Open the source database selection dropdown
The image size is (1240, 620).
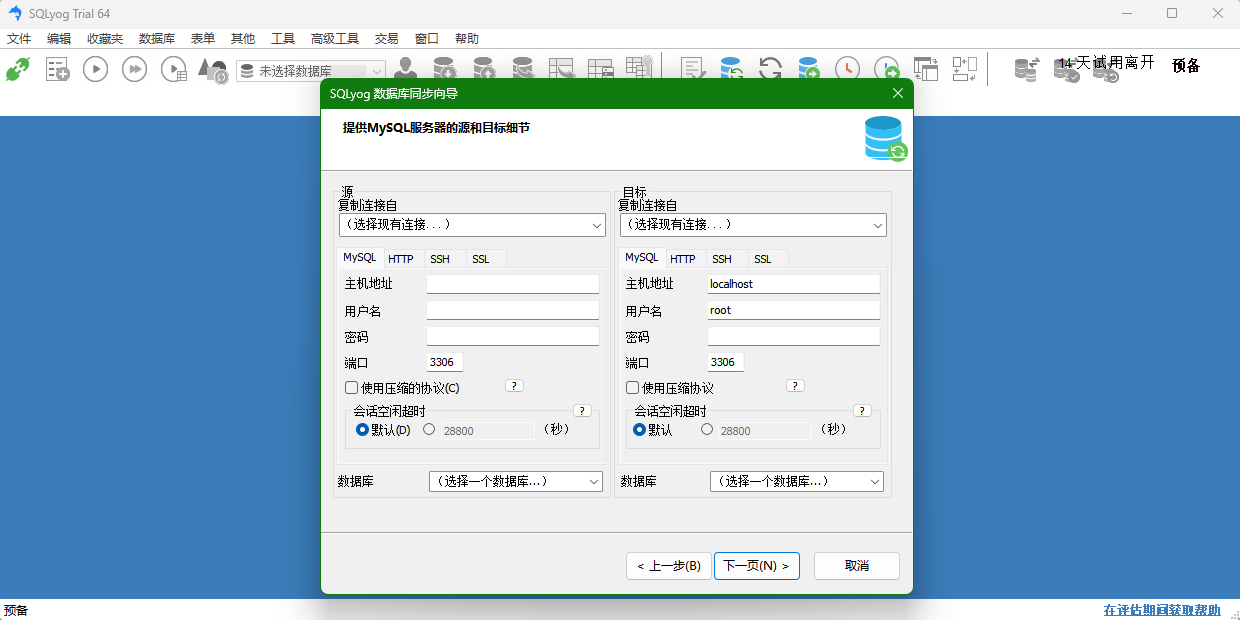pyautogui.click(x=515, y=482)
